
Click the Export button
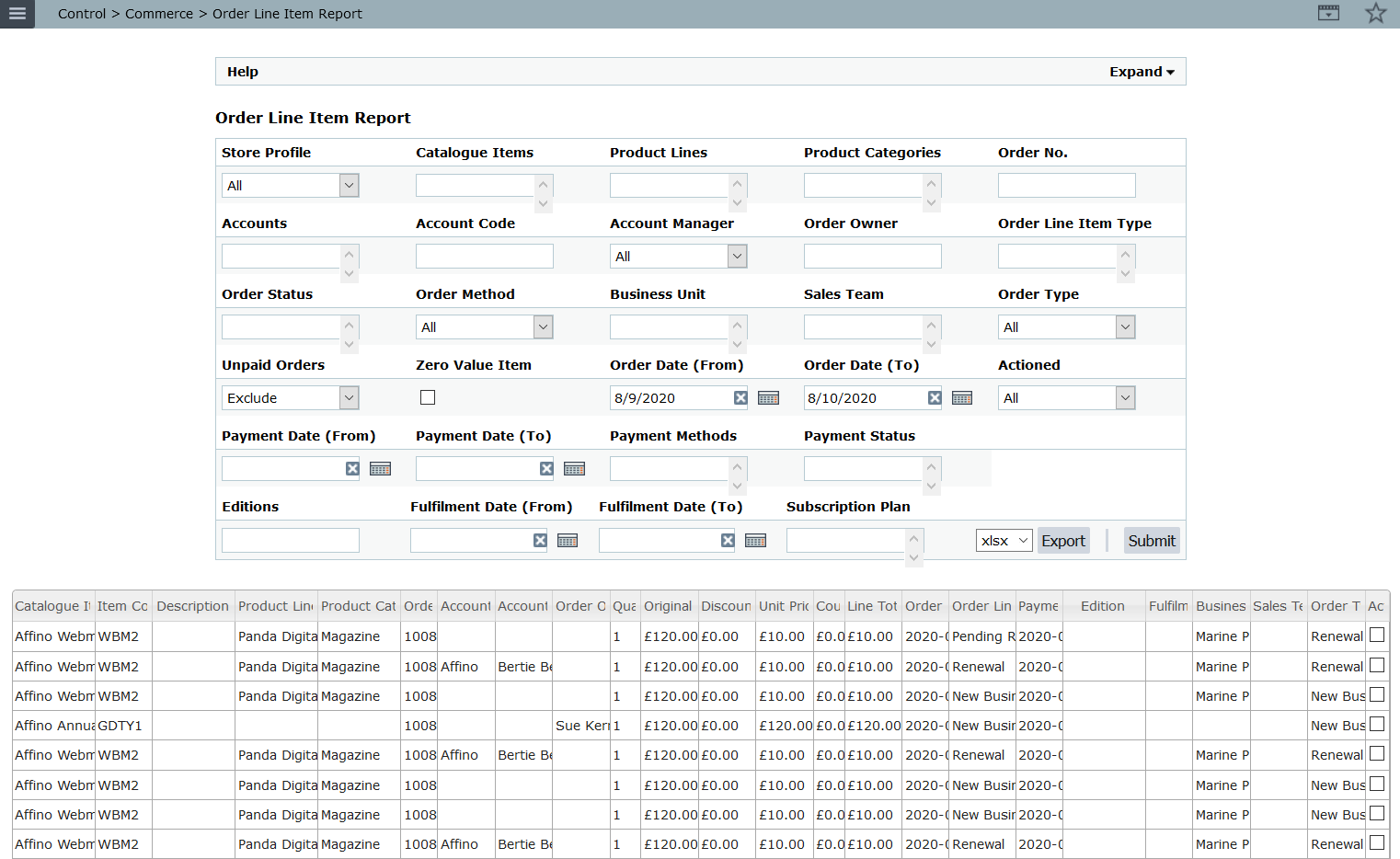tap(1063, 541)
